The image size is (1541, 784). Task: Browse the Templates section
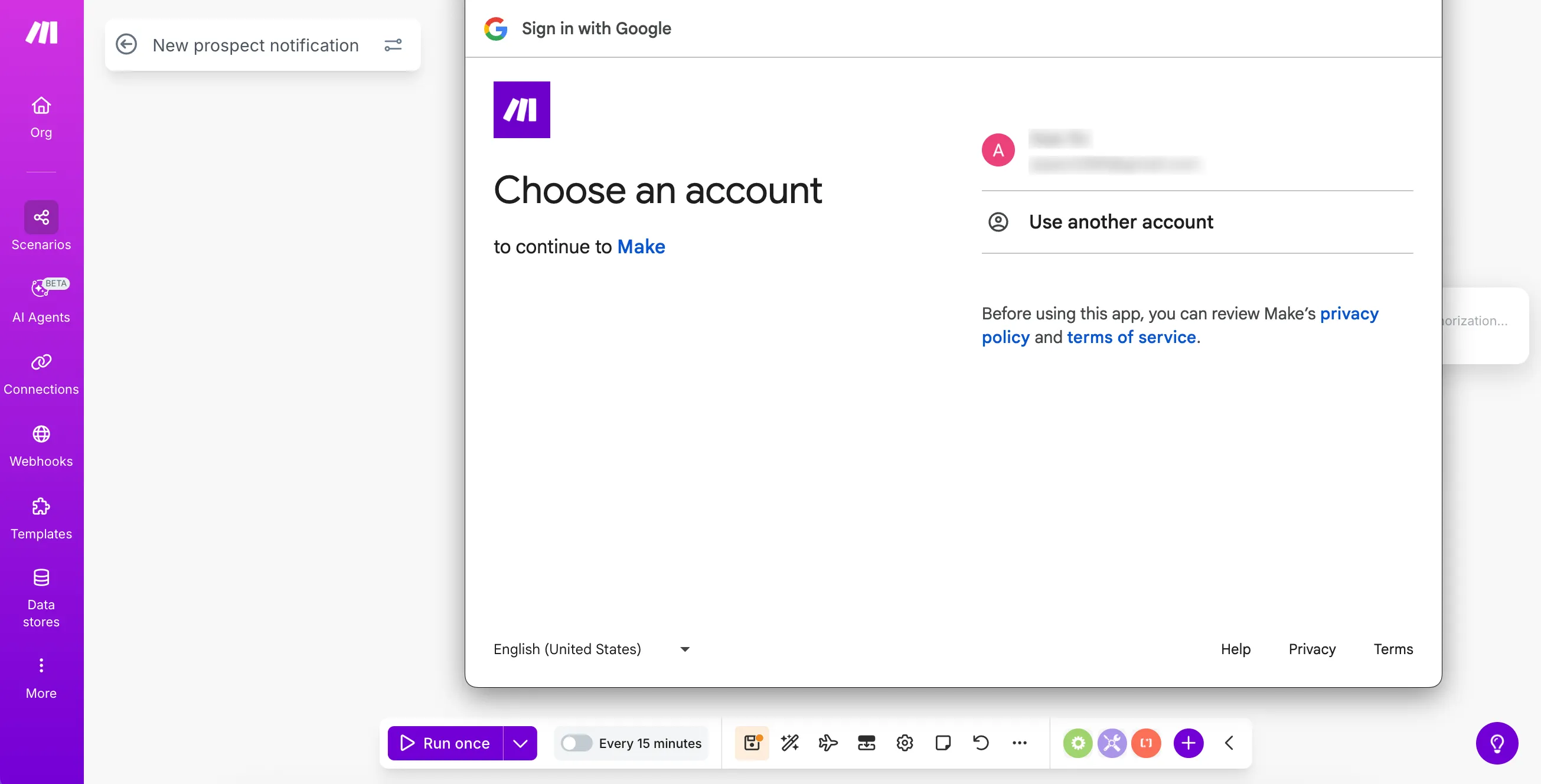click(x=41, y=518)
